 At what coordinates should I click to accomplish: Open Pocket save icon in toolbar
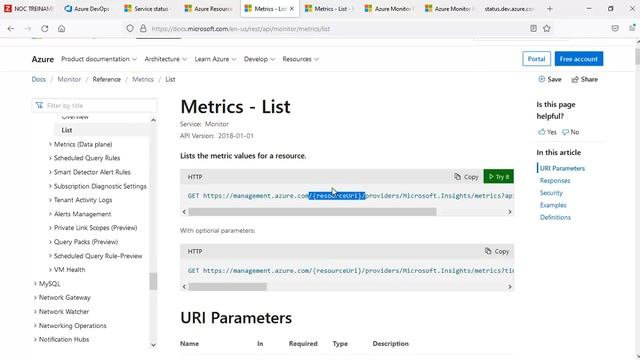[615, 29]
